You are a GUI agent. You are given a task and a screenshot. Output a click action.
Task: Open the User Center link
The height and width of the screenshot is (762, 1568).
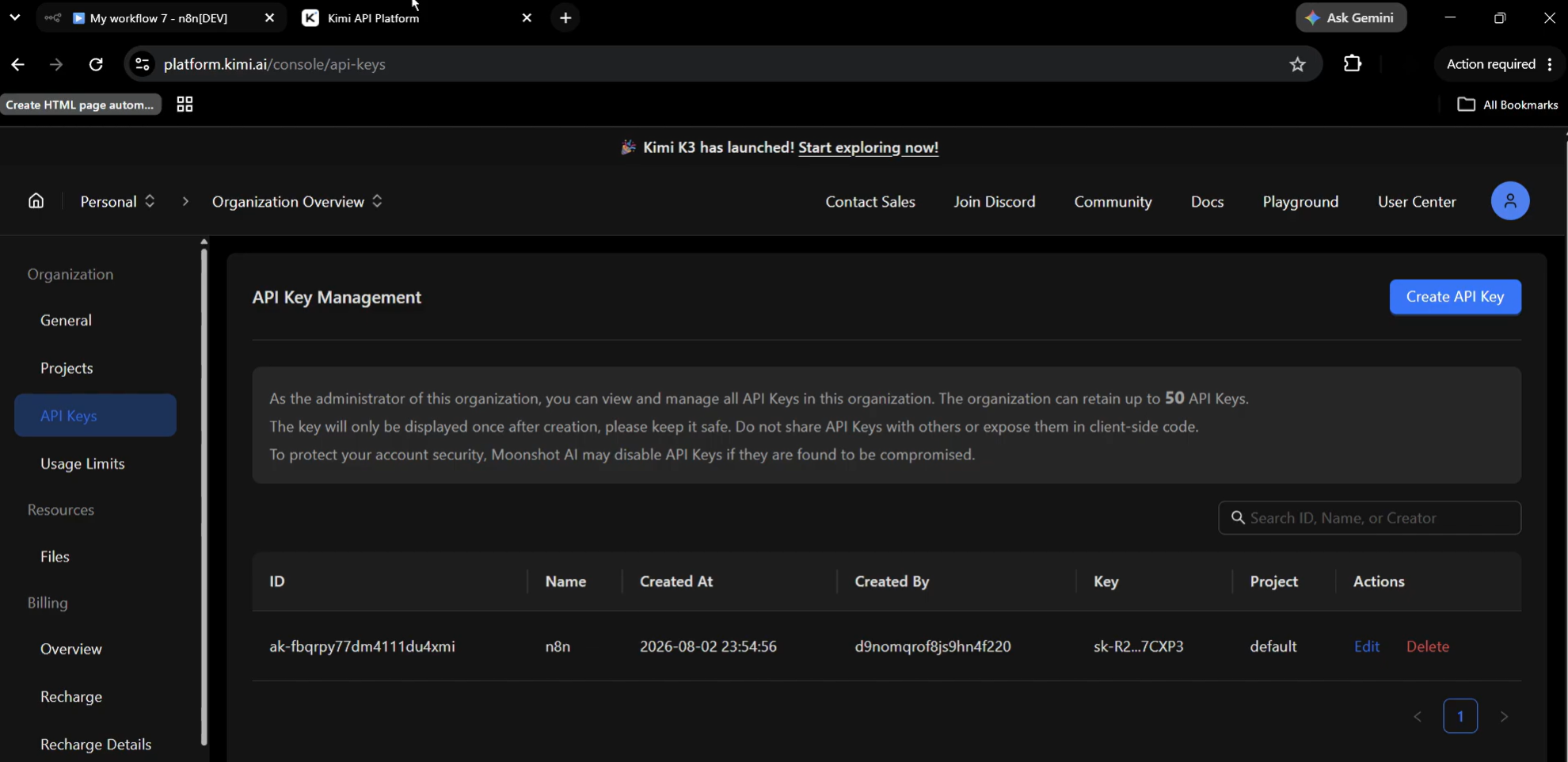point(1417,201)
